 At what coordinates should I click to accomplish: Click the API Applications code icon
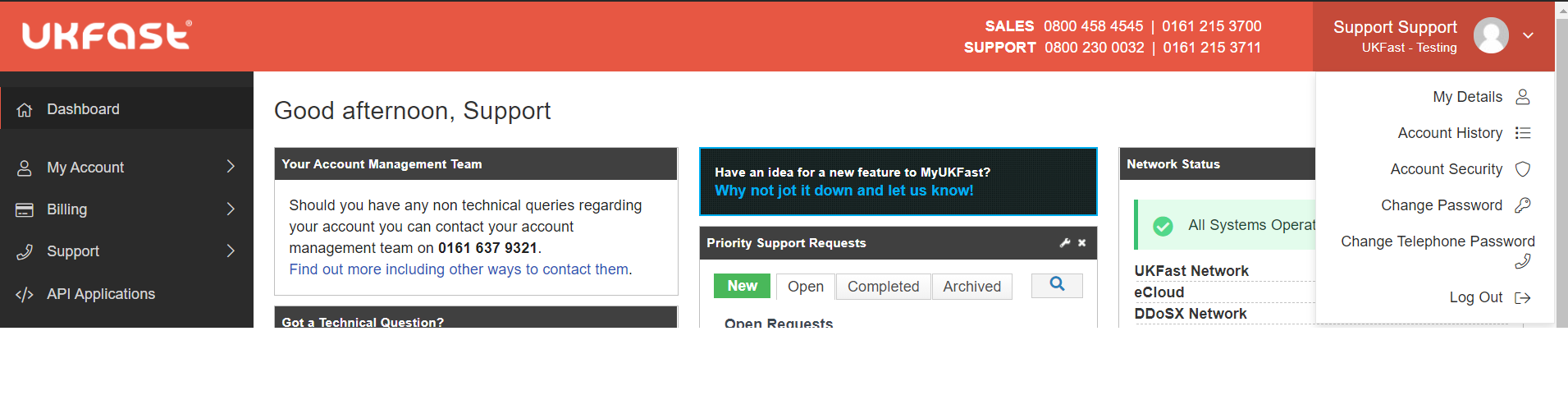25,294
